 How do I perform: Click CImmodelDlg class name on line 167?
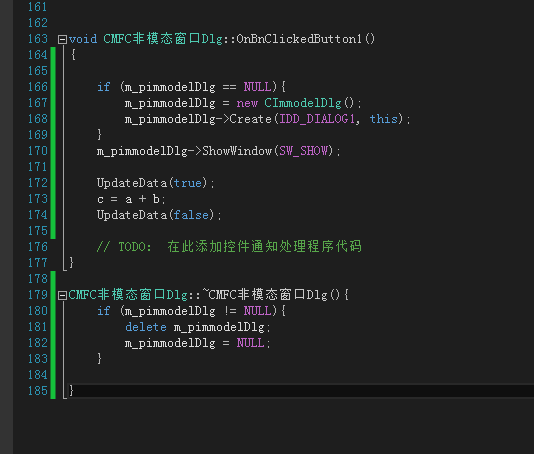click(x=303, y=103)
